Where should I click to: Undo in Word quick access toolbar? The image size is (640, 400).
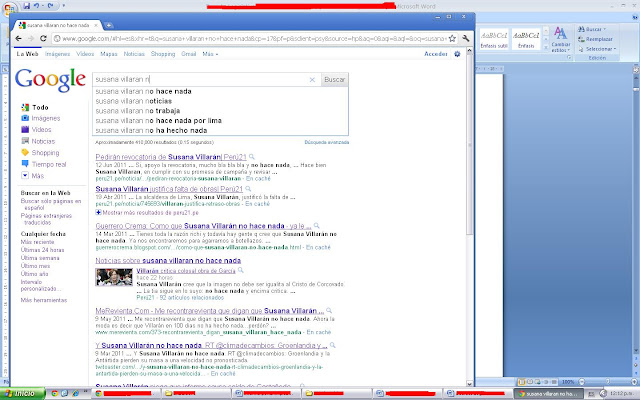pyautogui.click(x=36, y=6)
